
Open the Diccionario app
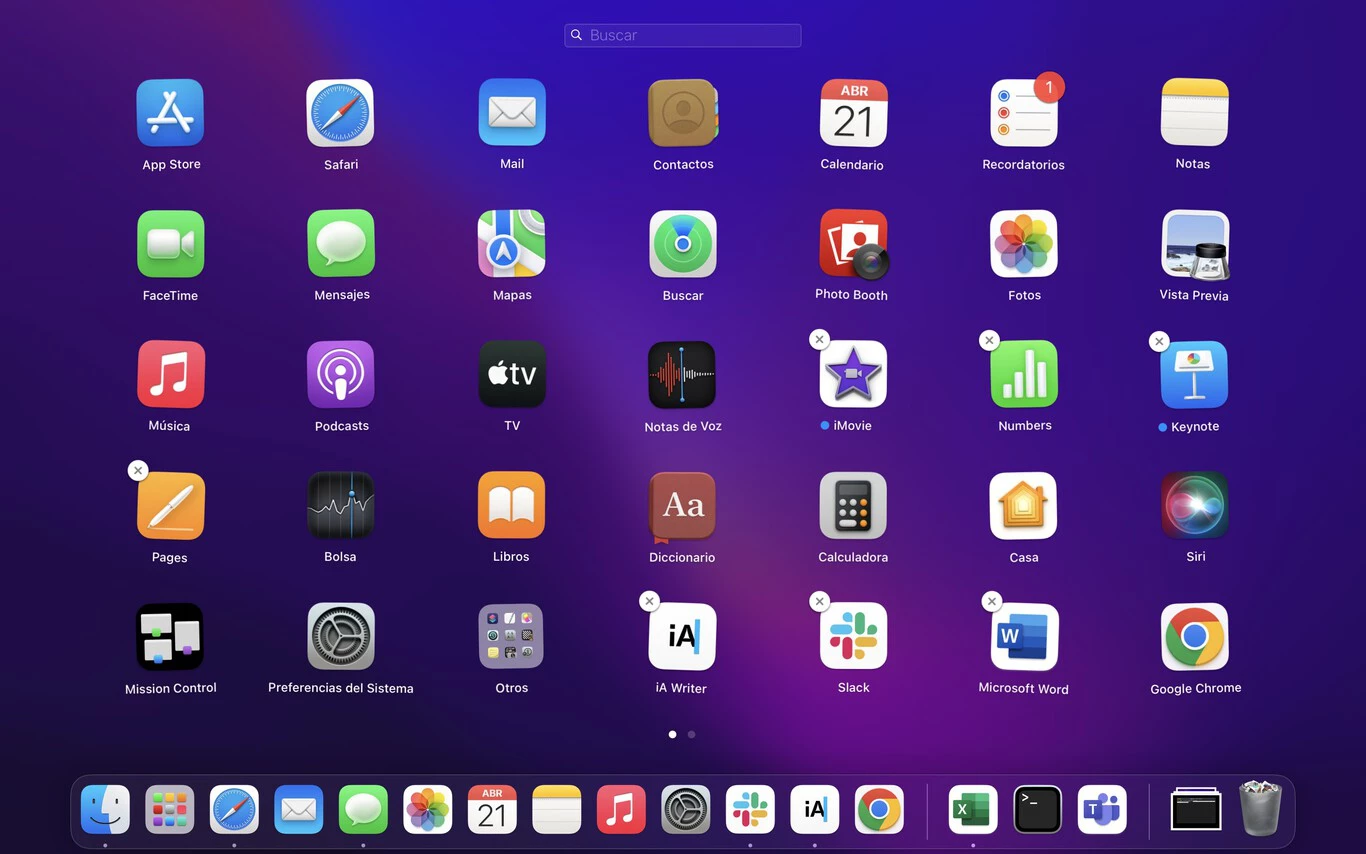(x=683, y=506)
